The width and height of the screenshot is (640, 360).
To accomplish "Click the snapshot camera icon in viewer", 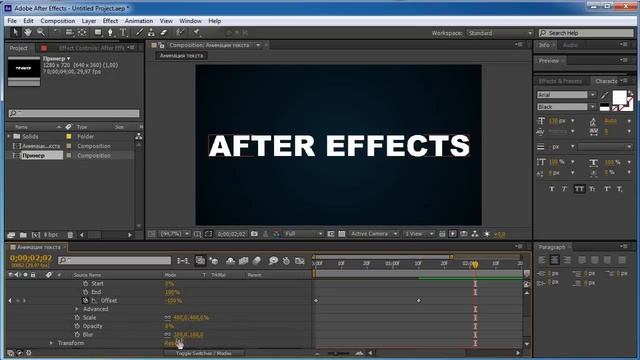I will pyautogui.click(x=254, y=234).
